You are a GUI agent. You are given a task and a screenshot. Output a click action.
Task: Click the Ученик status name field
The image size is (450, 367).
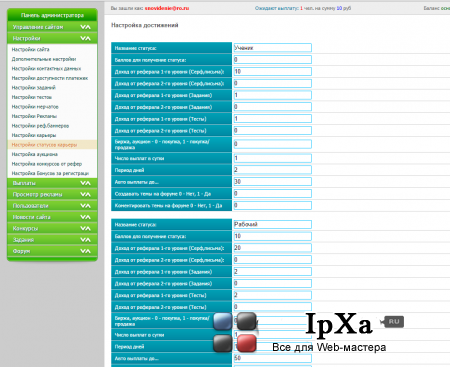point(272,48)
